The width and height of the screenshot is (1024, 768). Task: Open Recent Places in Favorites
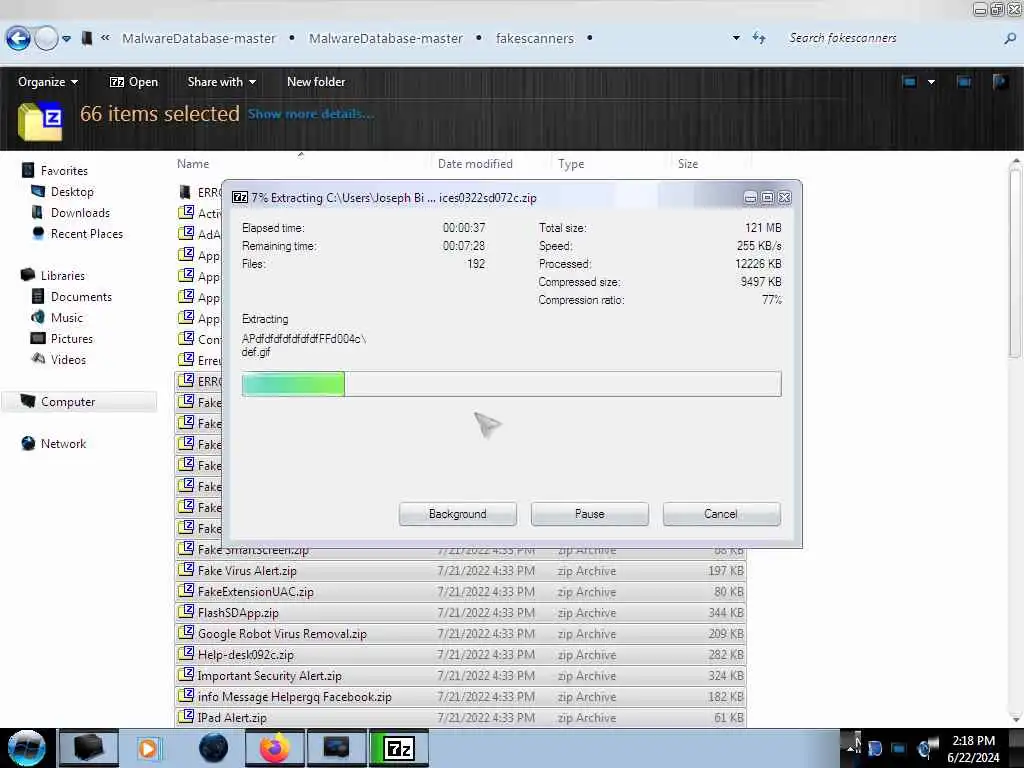(87, 234)
